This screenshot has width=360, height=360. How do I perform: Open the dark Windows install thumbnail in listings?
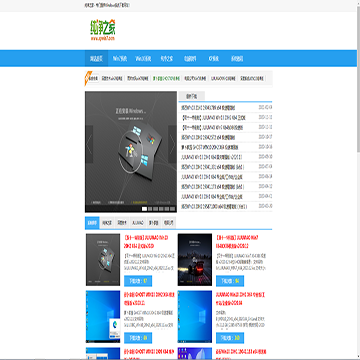point(103,260)
